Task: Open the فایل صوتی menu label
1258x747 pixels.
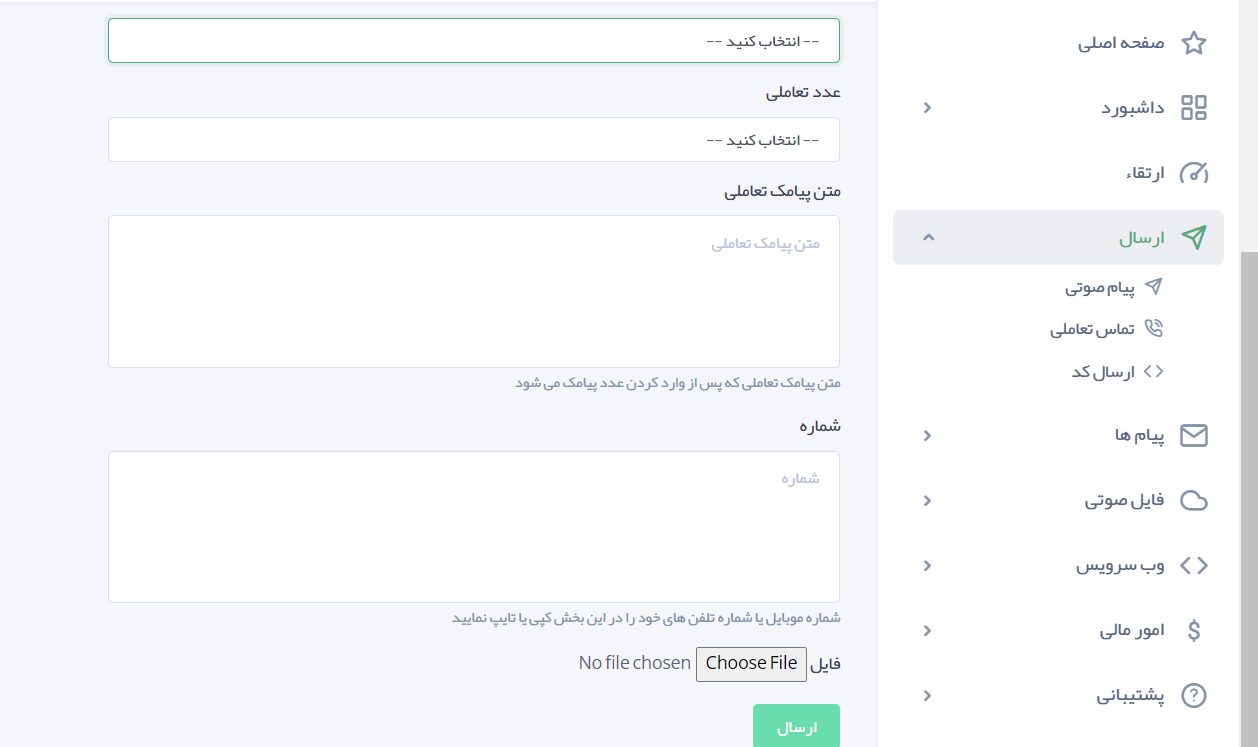Action: pos(1125,500)
